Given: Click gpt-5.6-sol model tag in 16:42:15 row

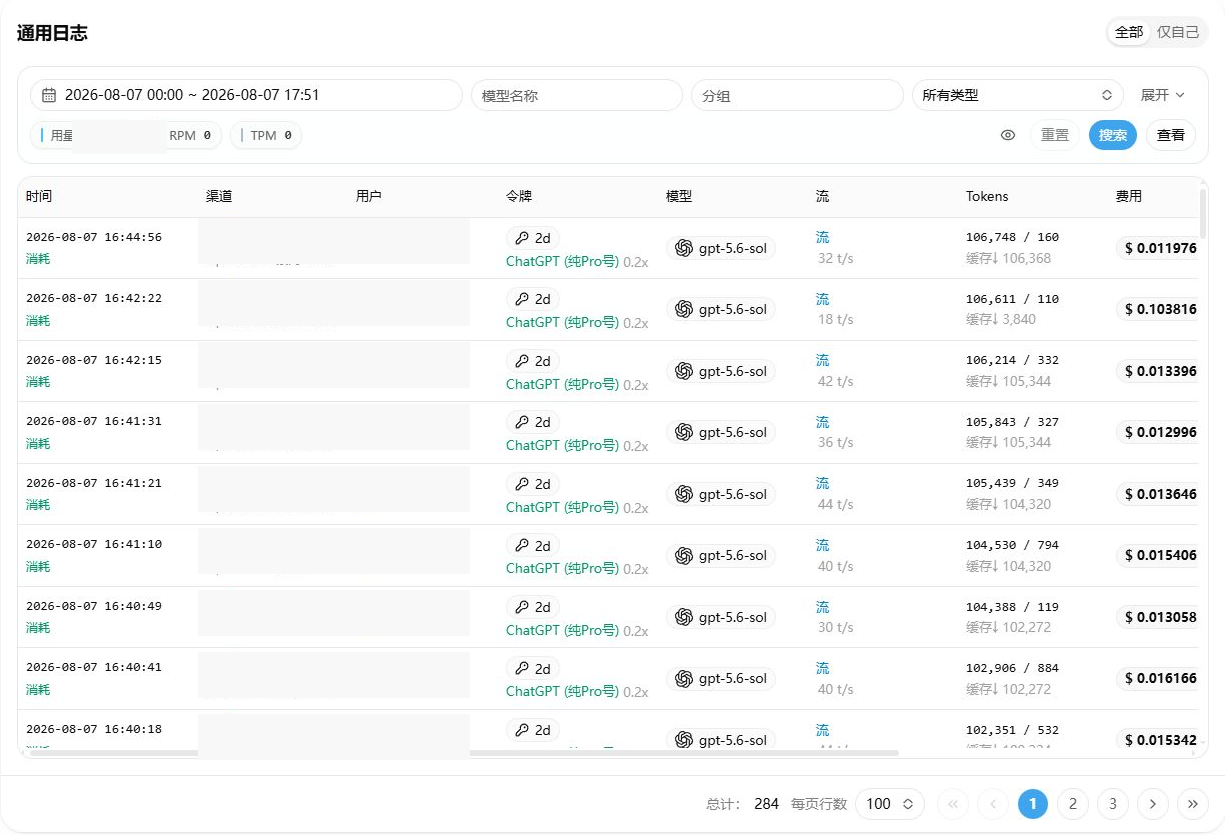Looking at the screenshot, I should pyautogui.click(x=721, y=371).
